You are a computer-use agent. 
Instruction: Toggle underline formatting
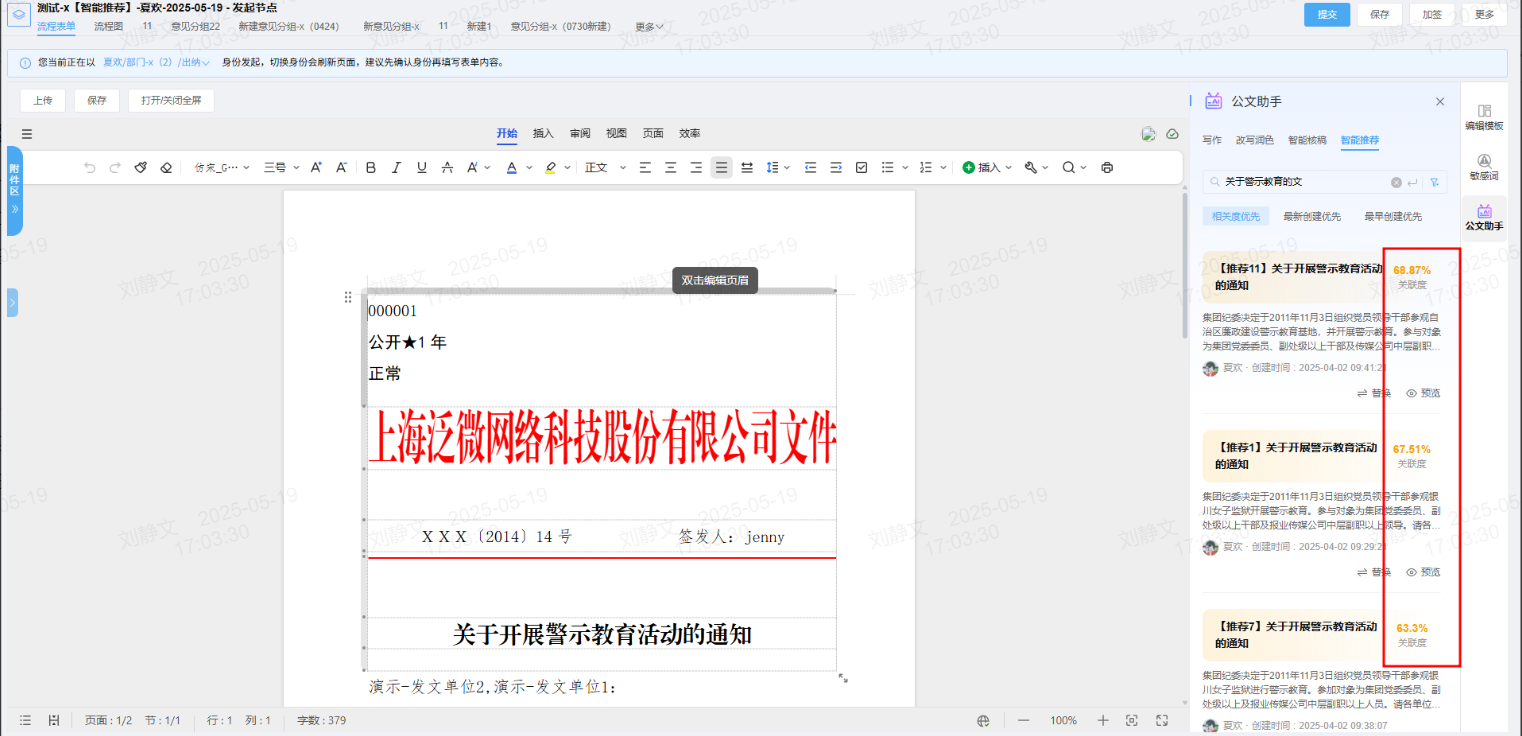pos(421,167)
